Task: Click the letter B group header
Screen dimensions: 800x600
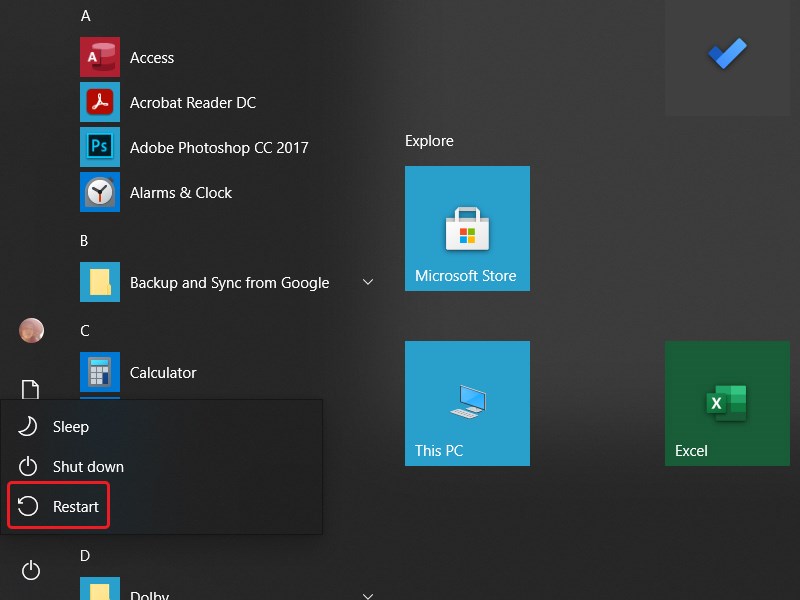Action: click(84, 240)
